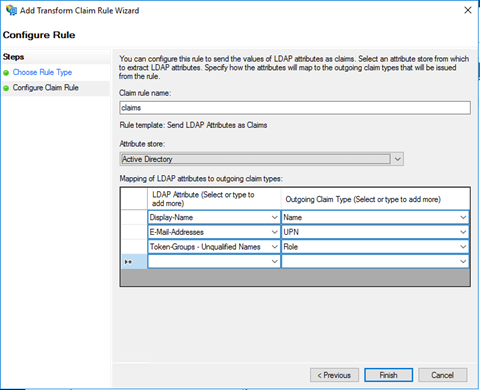
Task: Select the new row marker icon
Action: coord(128,262)
